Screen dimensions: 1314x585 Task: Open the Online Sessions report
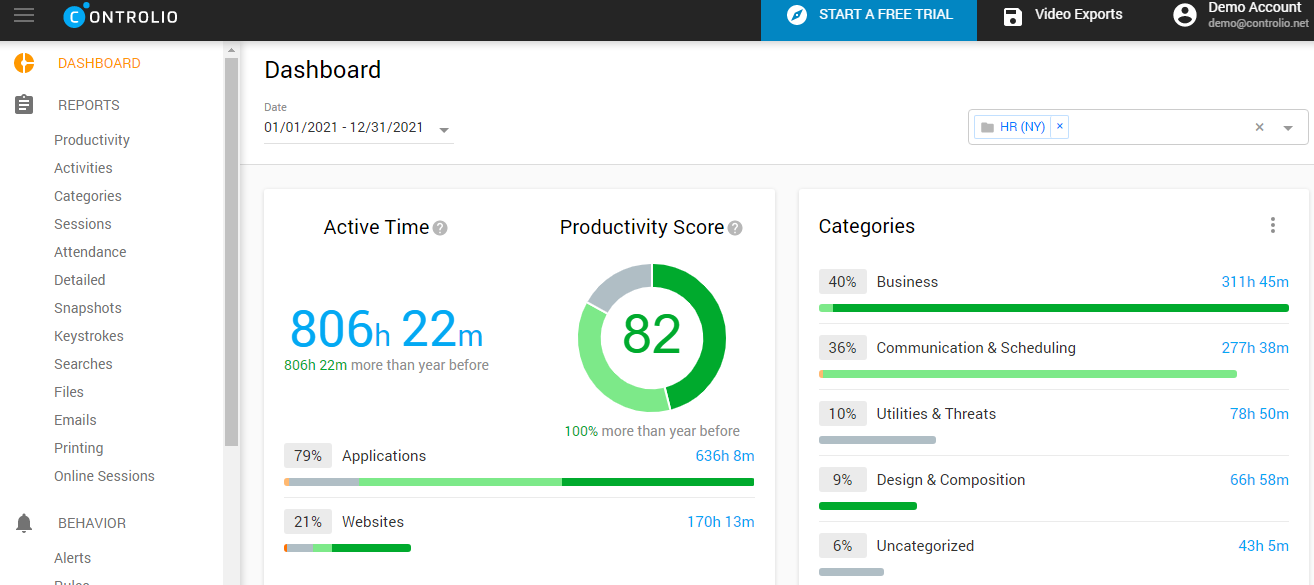(x=104, y=476)
